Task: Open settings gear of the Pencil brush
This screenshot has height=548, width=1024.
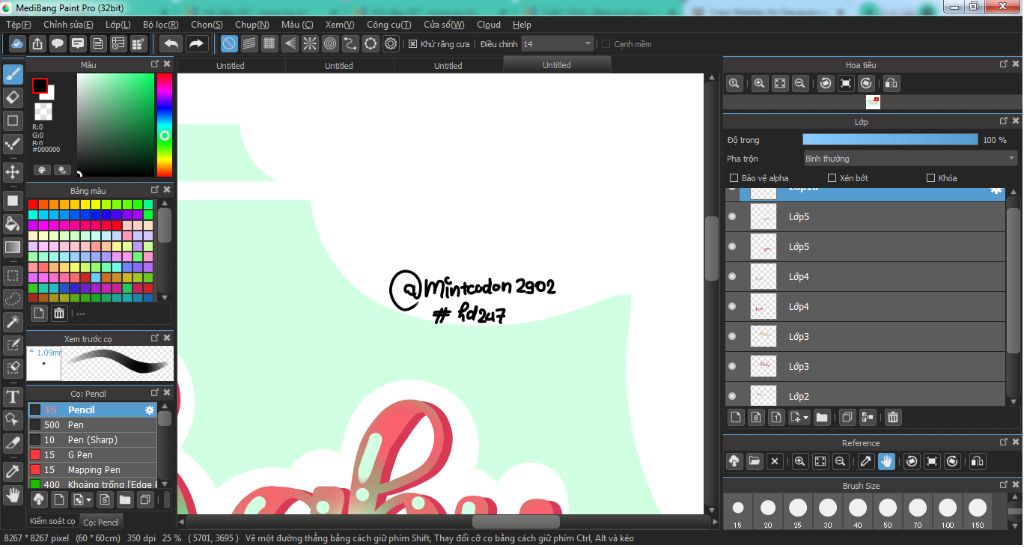Action: (150, 410)
